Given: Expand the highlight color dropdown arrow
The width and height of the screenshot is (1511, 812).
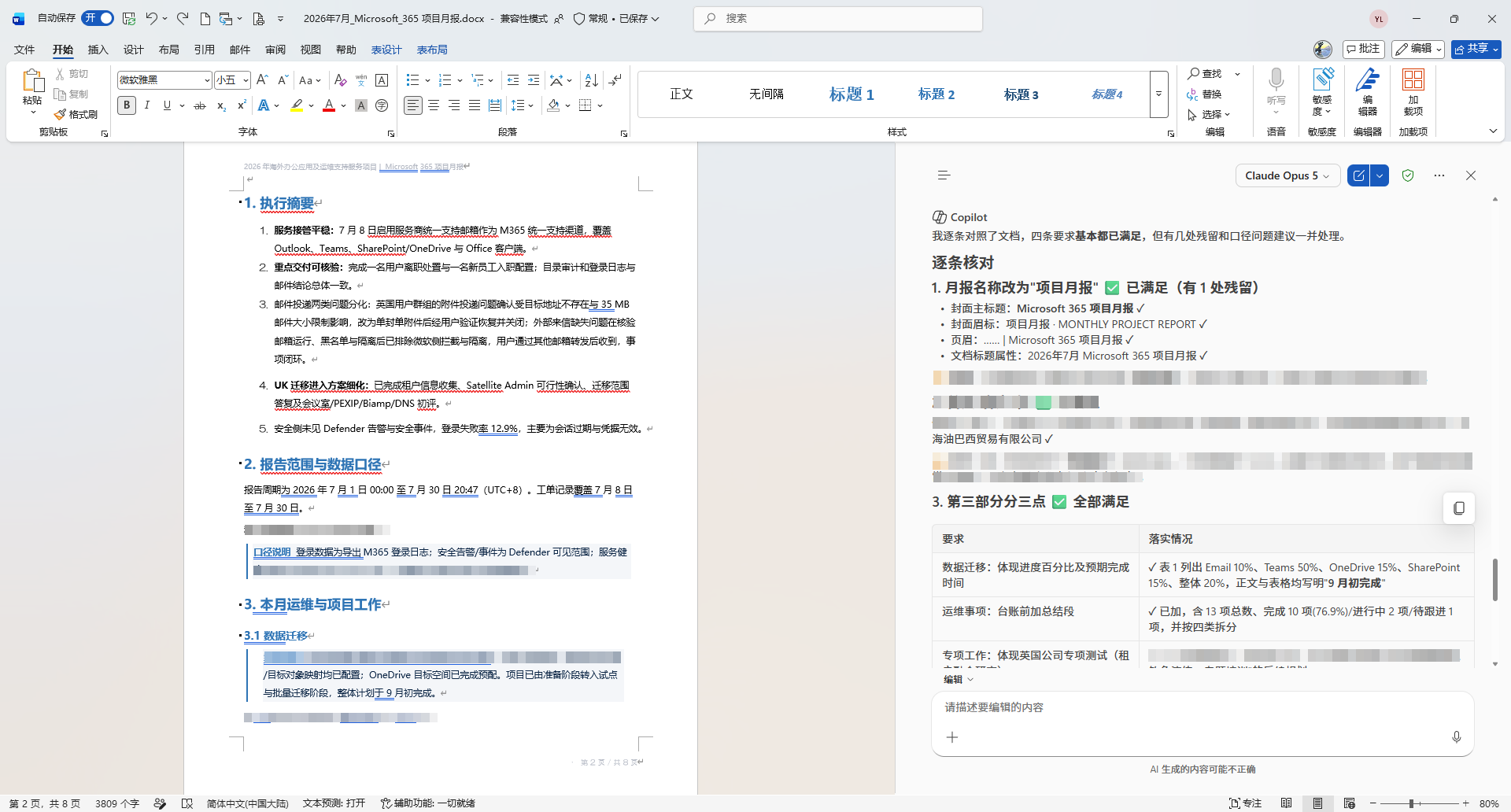Looking at the screenshot, I should 312,105.
